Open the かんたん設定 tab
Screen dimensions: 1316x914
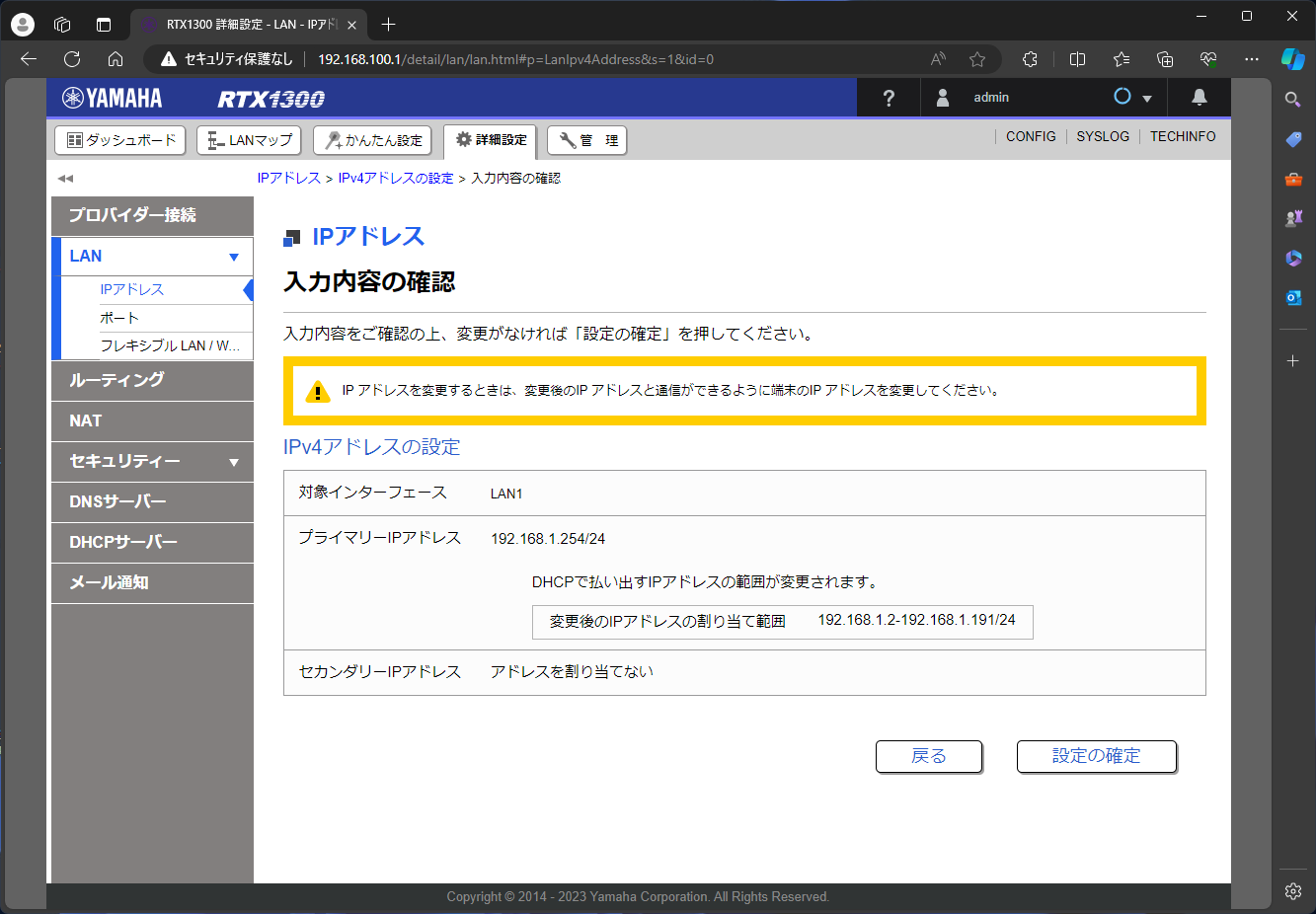coord(372,140)
